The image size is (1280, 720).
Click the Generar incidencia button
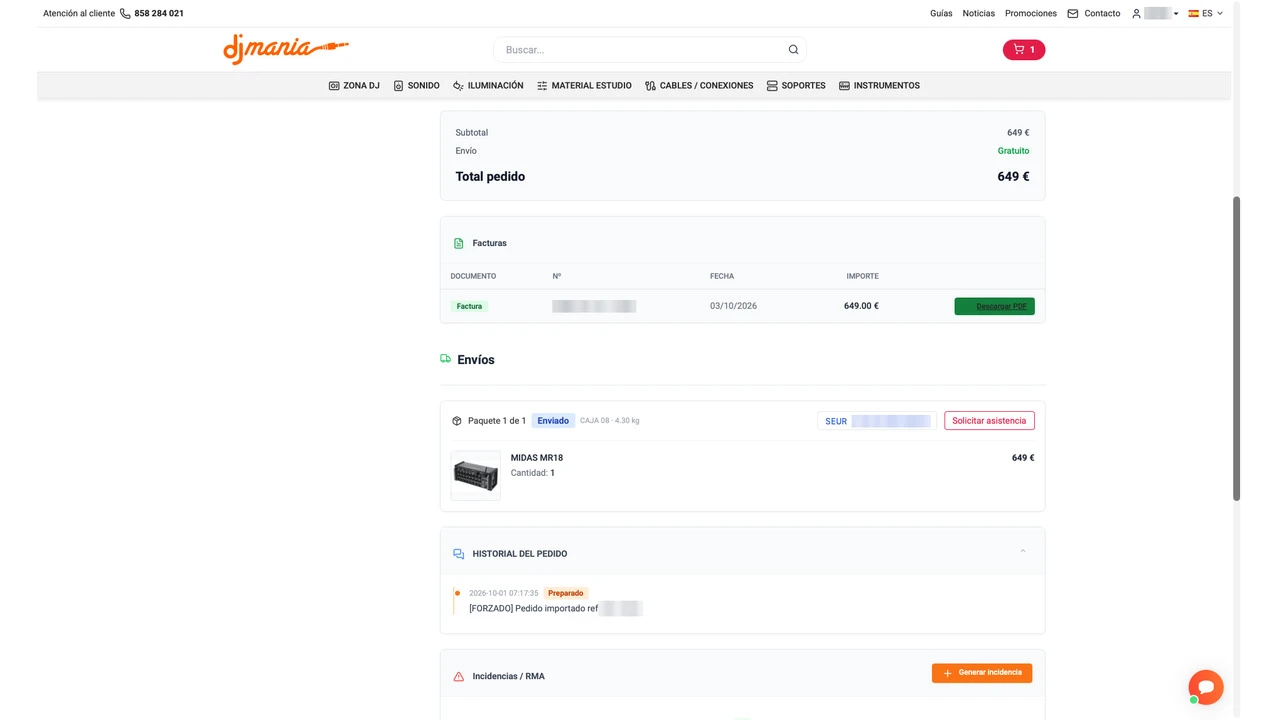[x=982, y=673]
